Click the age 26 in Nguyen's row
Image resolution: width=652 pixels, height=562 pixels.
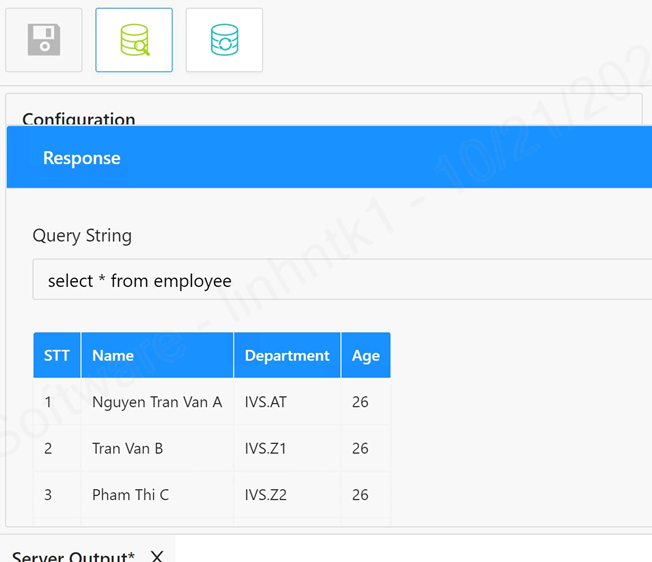click(366, 402)
